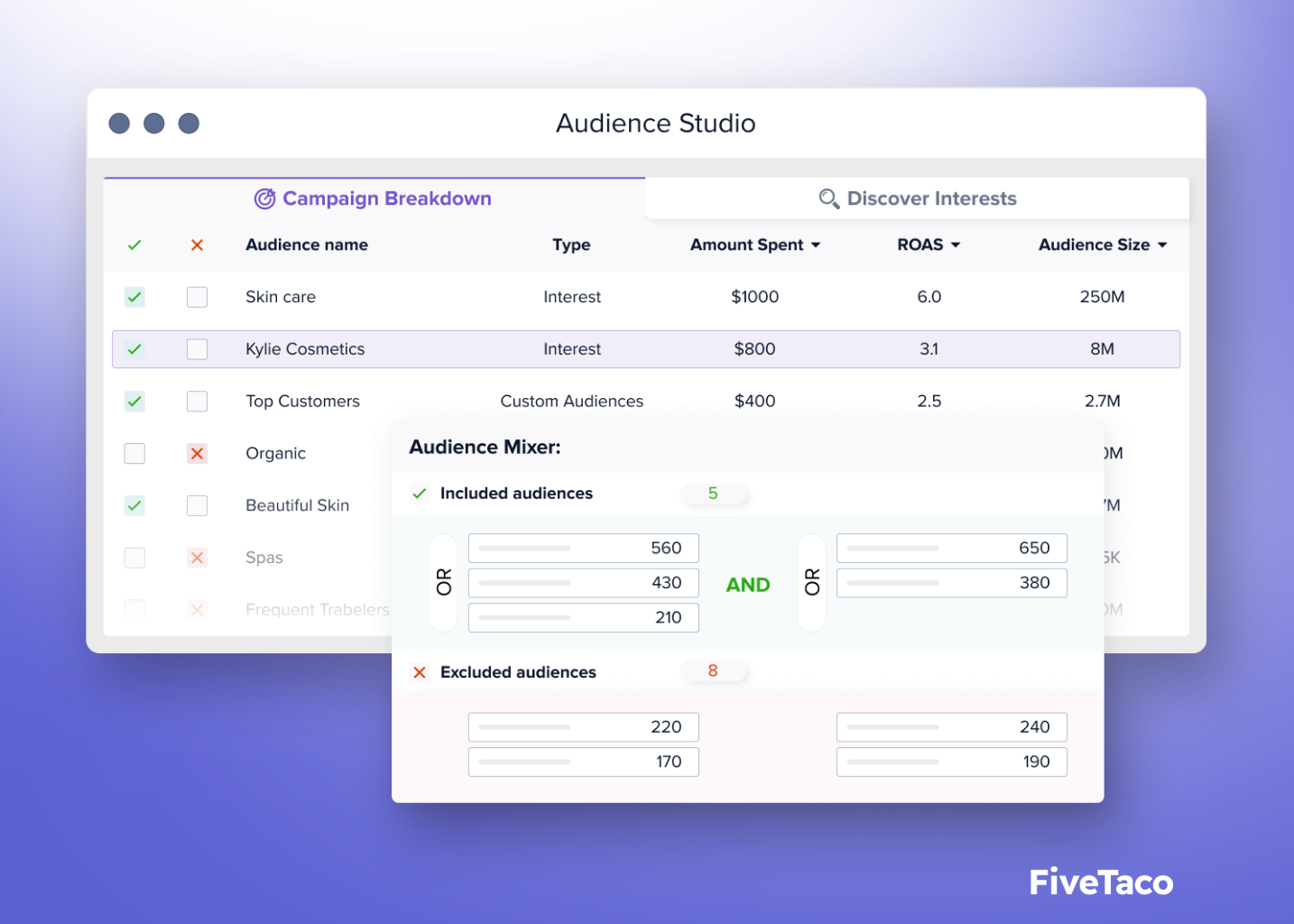Check exclude box for Beautiful Skin

[197, 505]
